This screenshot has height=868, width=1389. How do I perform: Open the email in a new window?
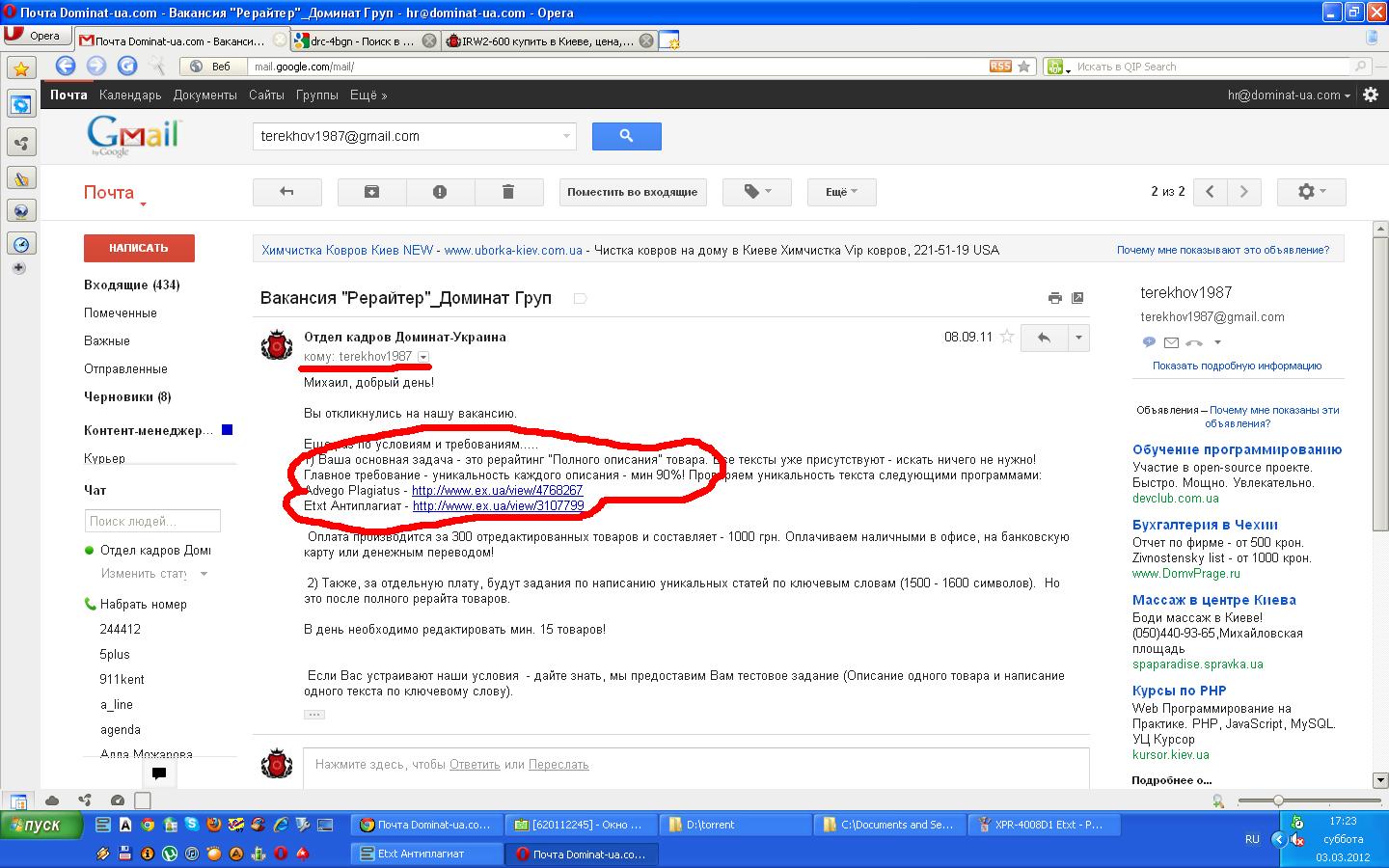pos(1077,298)
